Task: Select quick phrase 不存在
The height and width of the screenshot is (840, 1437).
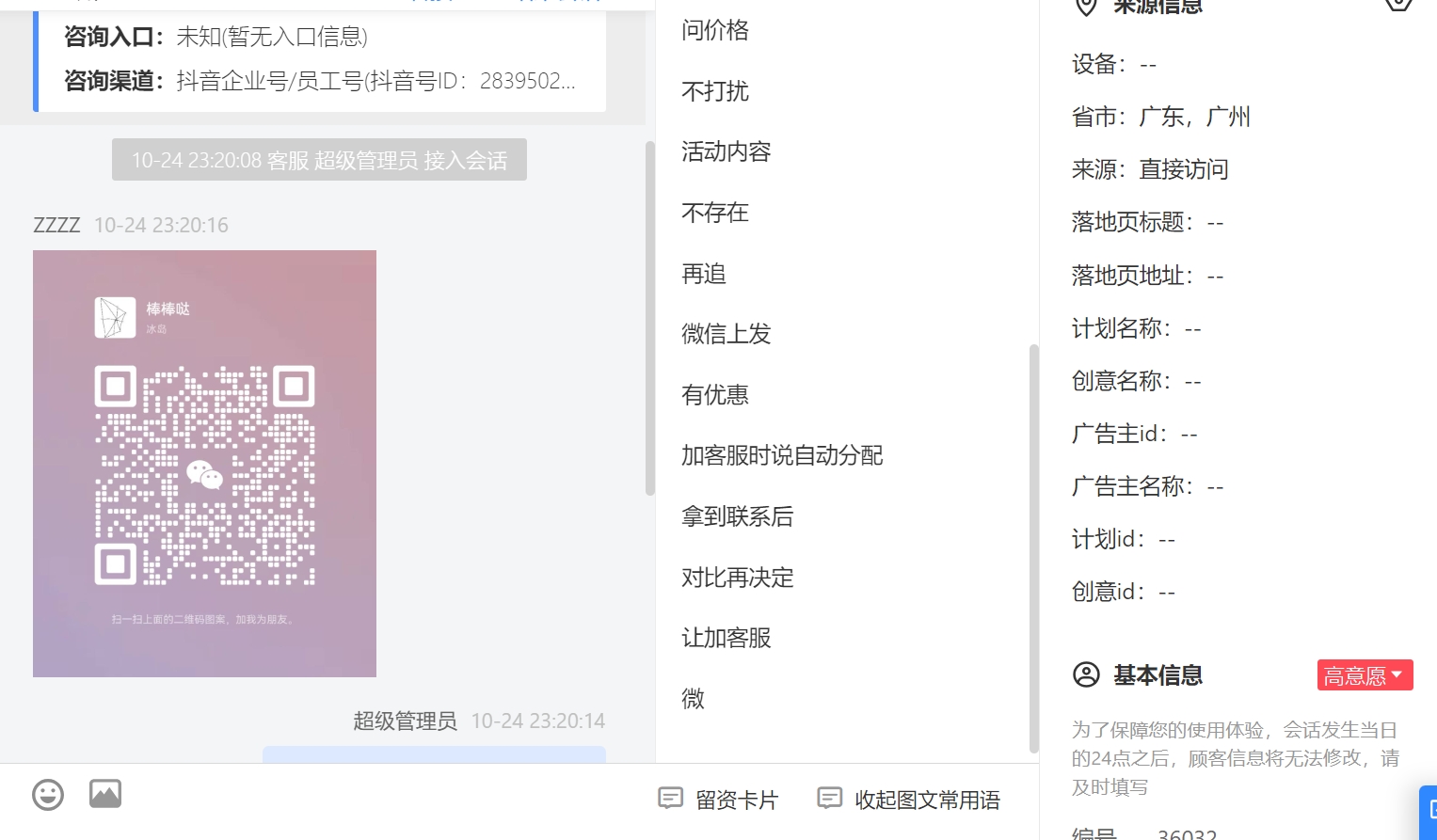Action: coord(715,213)
